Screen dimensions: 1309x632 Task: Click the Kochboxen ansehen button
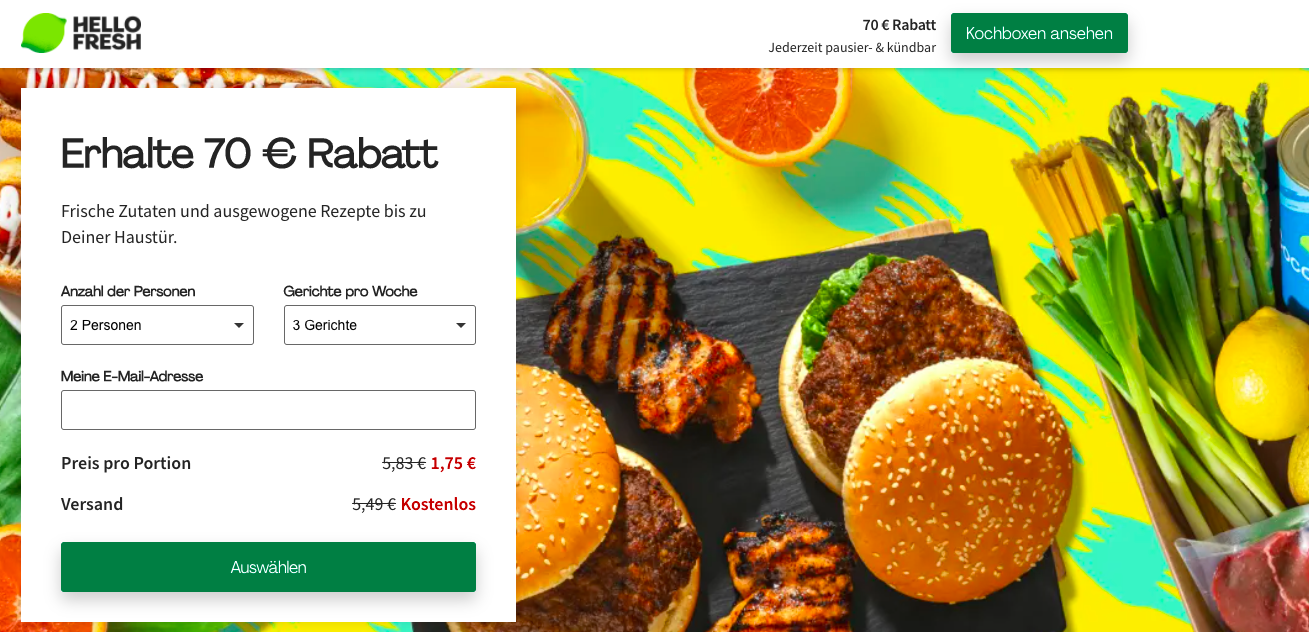coord(1039,33)
